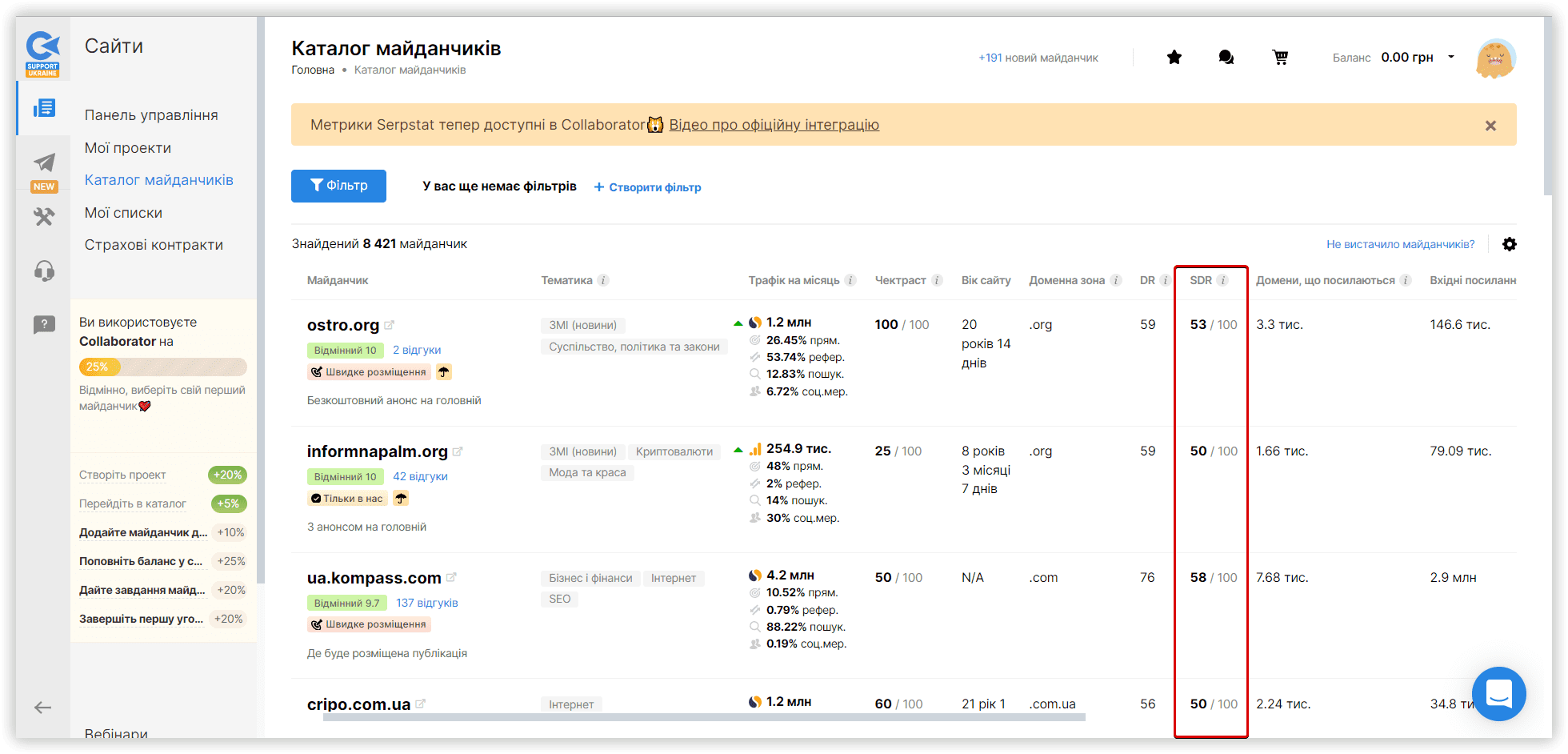
Task: Click info icon next to Трафік на місяць
Action: pos(851,280)
